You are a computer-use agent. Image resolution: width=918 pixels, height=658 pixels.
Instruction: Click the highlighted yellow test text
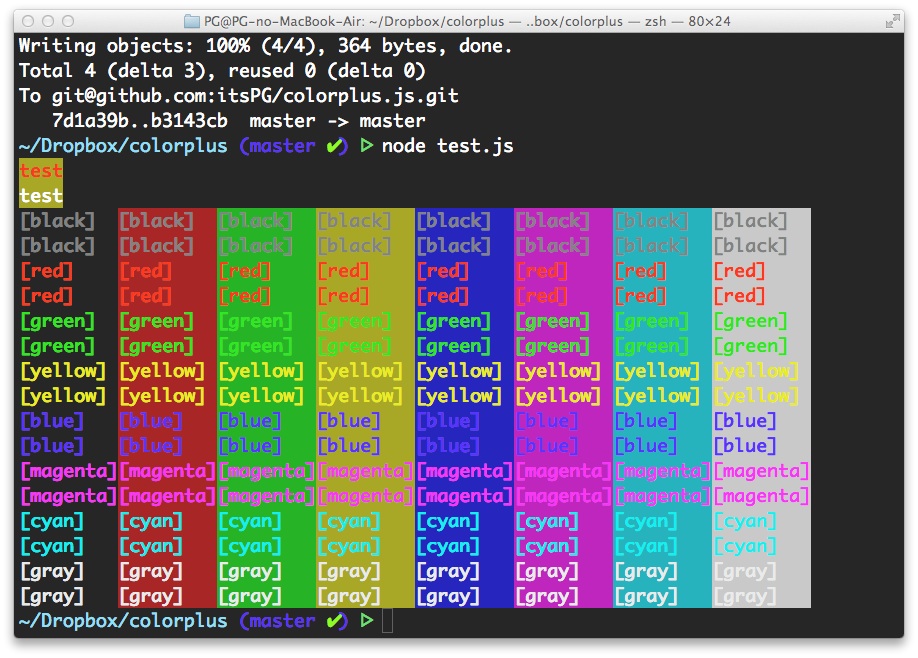coord(39,171)
